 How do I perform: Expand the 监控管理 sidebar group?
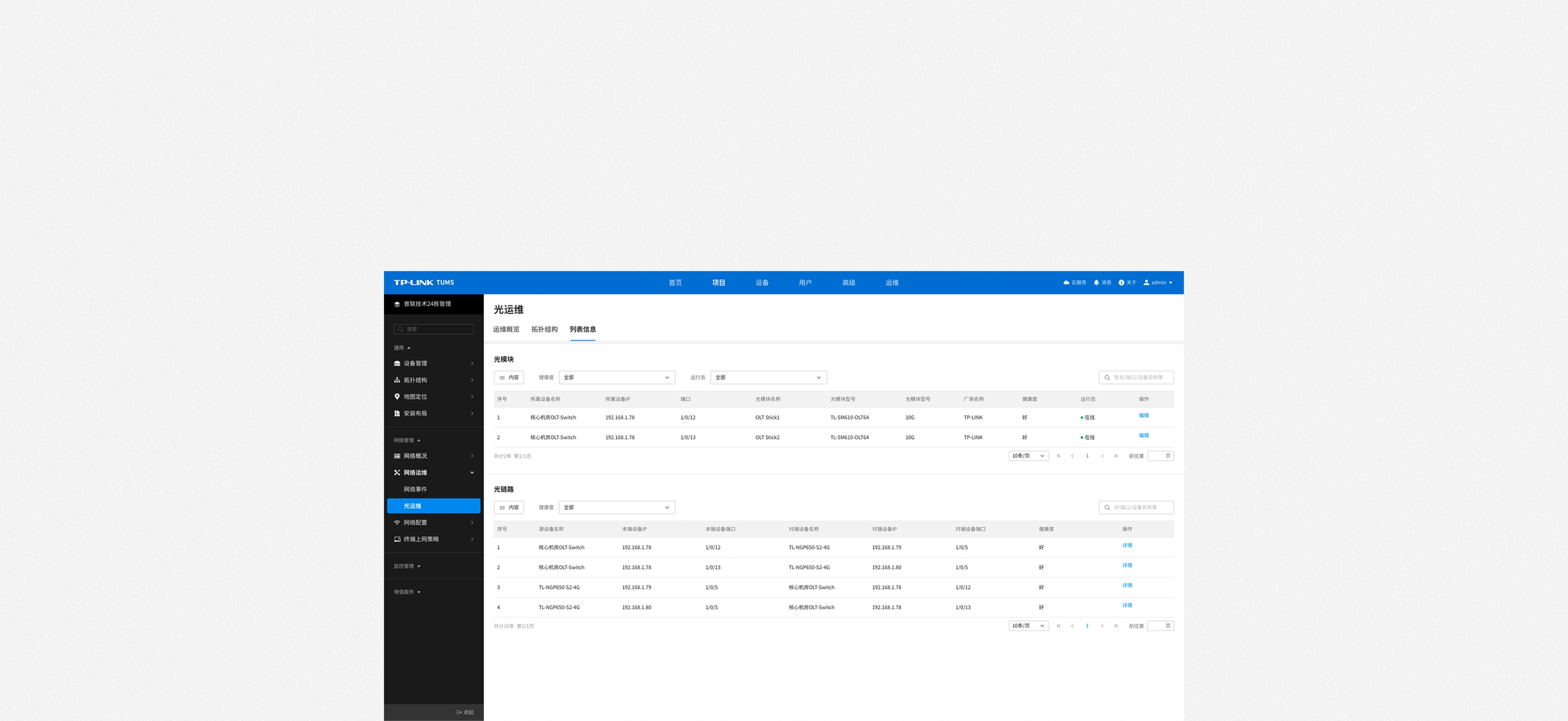pos(418,566)
